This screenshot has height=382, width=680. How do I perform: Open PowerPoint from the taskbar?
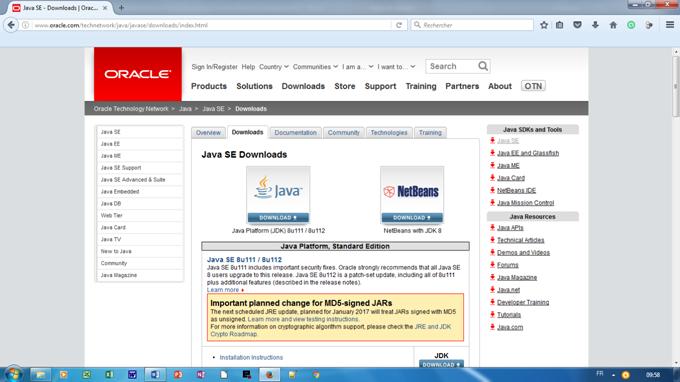178,375
